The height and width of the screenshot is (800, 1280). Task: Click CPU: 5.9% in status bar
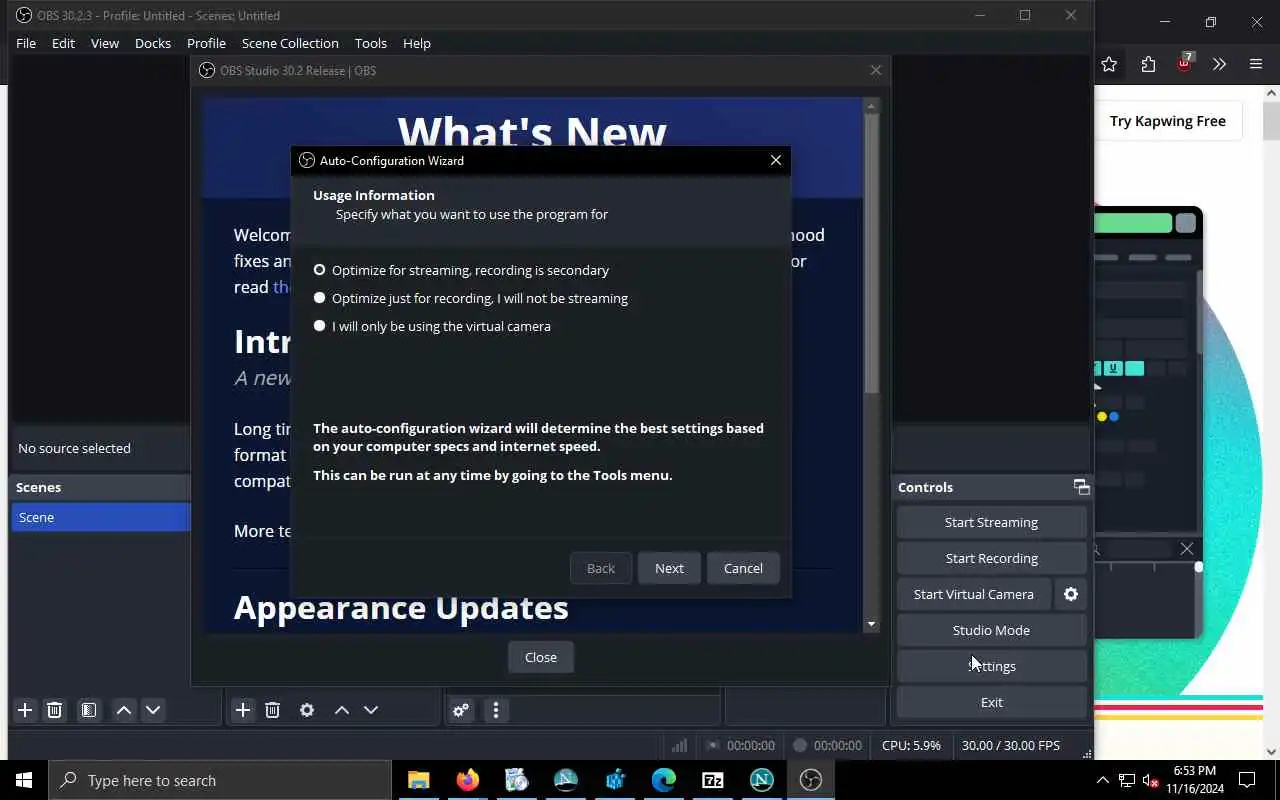pyautogui.click(x=911, y=745)
